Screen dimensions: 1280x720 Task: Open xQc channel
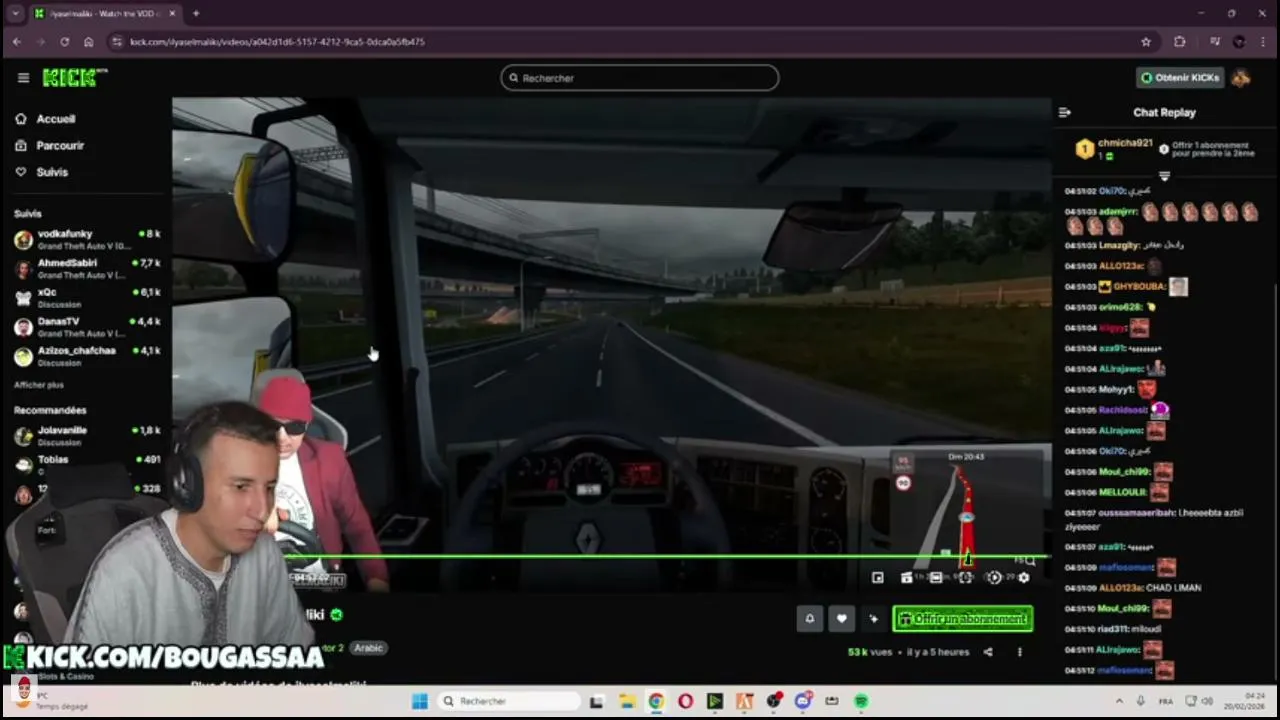pos(87,298)
